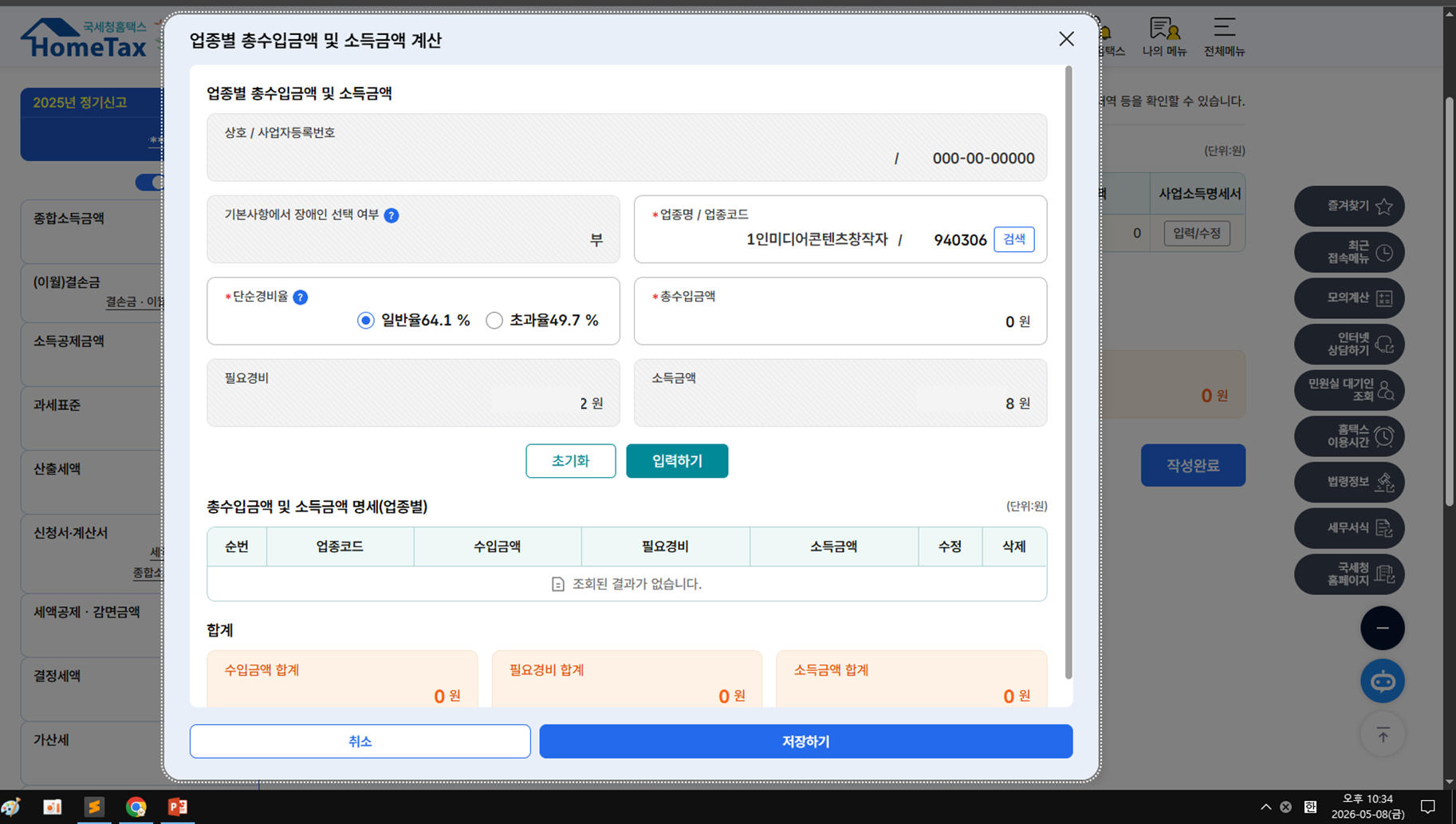1456x824 pixels.
Task: Click the scroll-to-top arrow button
Action: 1383,735
